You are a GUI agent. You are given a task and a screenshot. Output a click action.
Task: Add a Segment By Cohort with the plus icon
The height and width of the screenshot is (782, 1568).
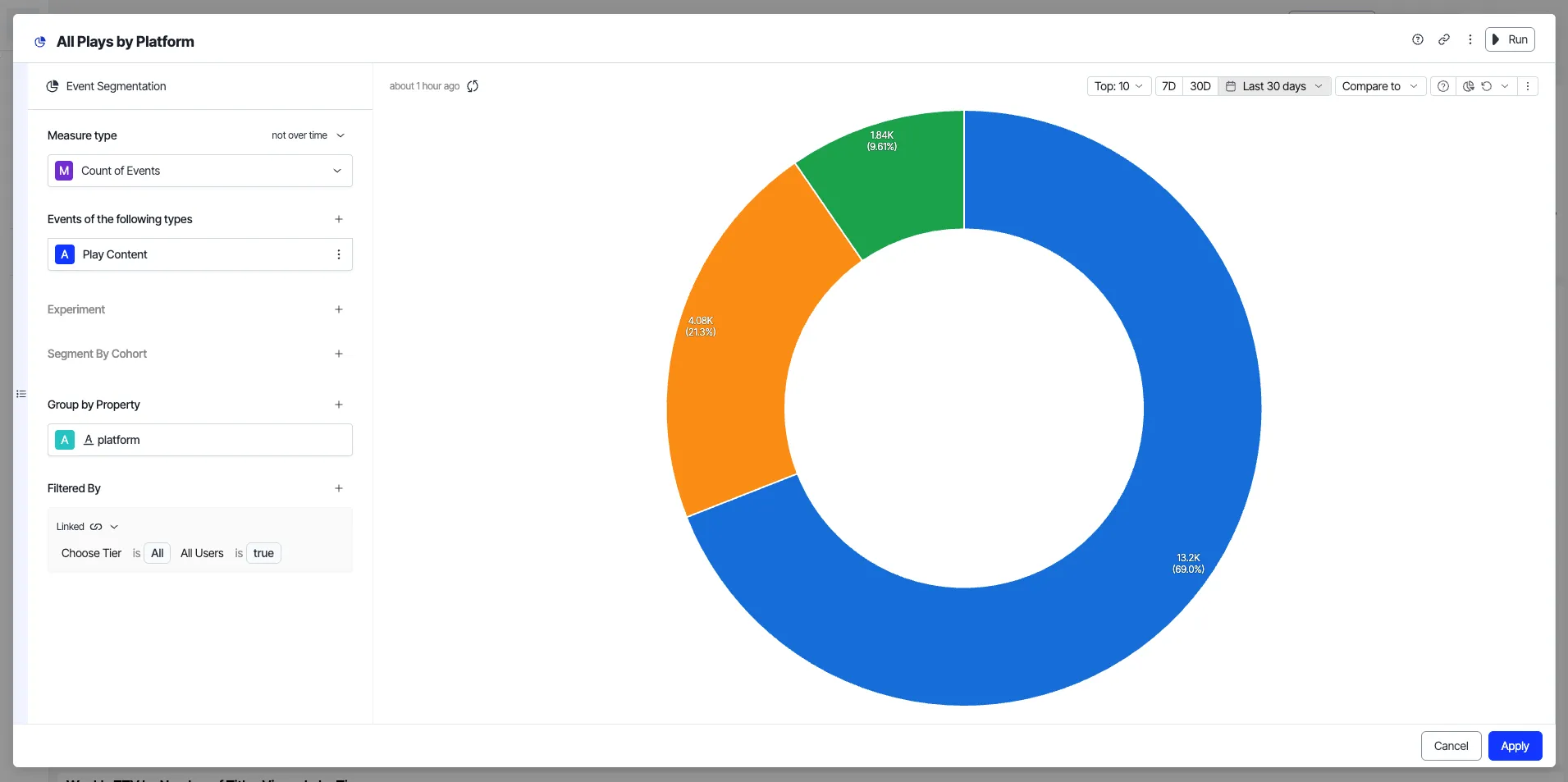[x=339, y=354]
